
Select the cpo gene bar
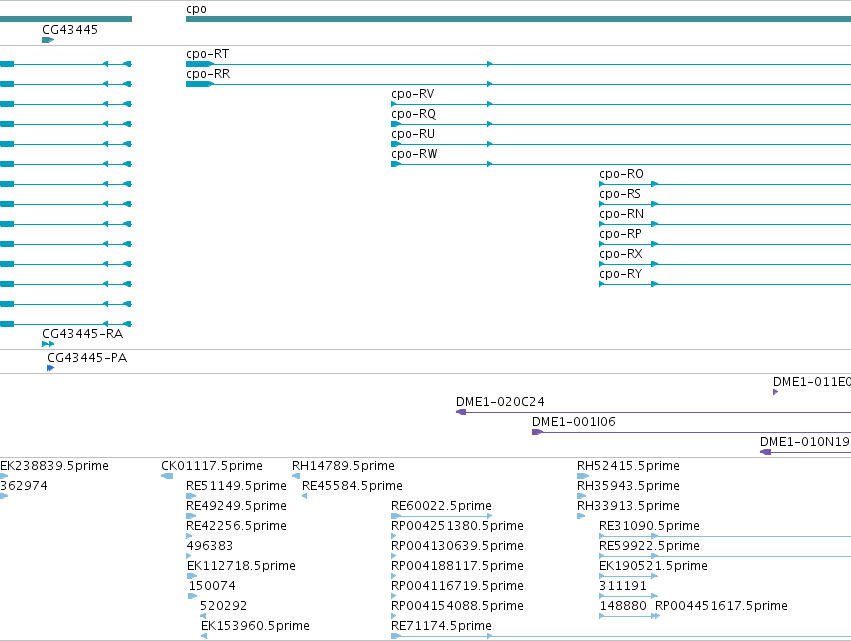coord(518,19)
